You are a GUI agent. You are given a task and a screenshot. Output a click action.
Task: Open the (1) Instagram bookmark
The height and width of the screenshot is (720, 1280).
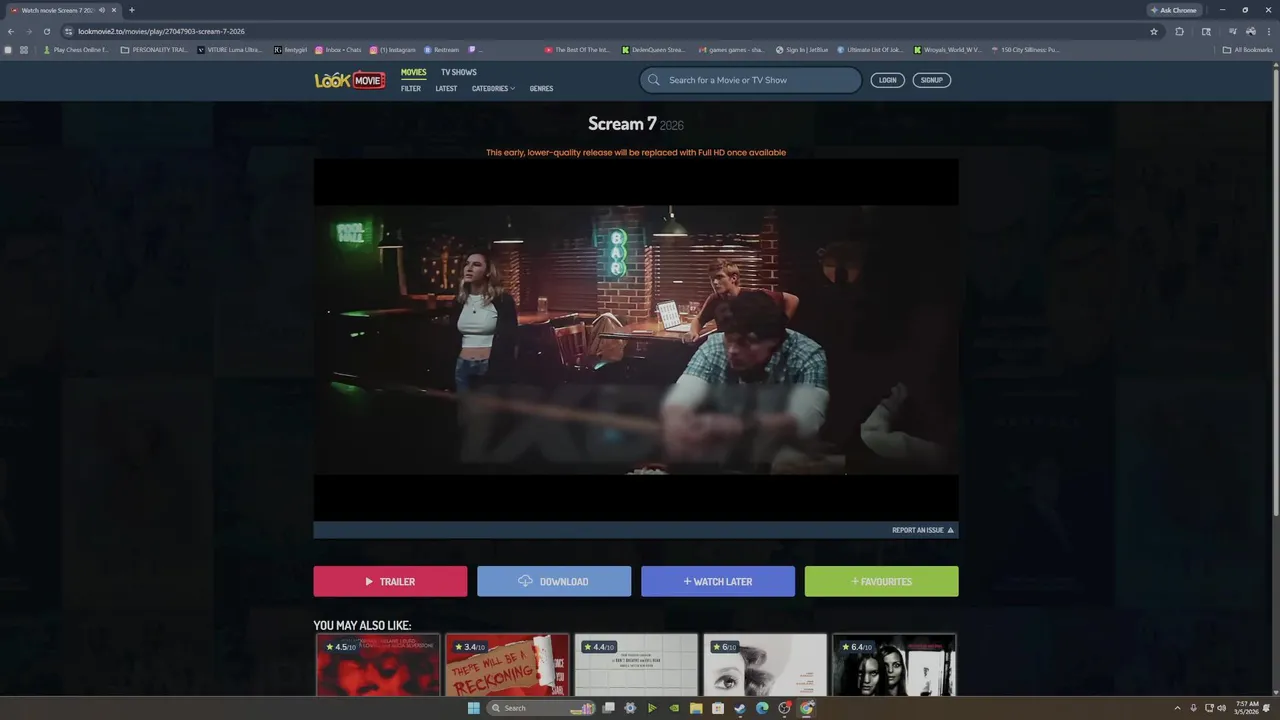392,49
